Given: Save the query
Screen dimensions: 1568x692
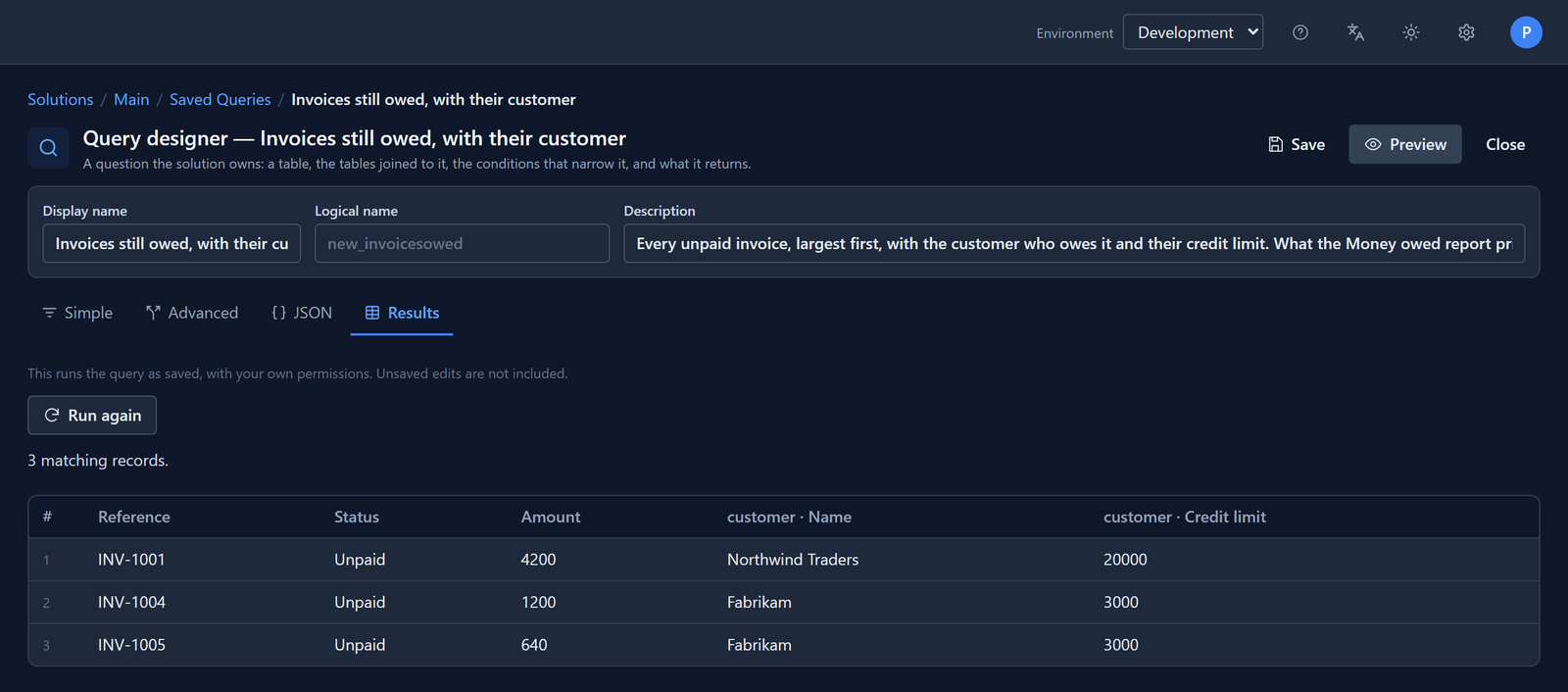Looking at the screenshot, I should pos(1297,144).
